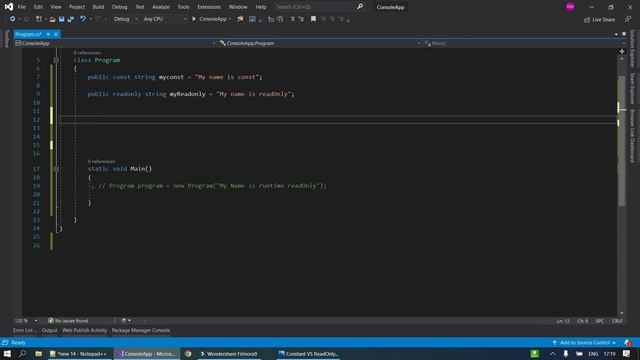Open the ConsoleApp.Program type navigation dropdown

(320, 43)
